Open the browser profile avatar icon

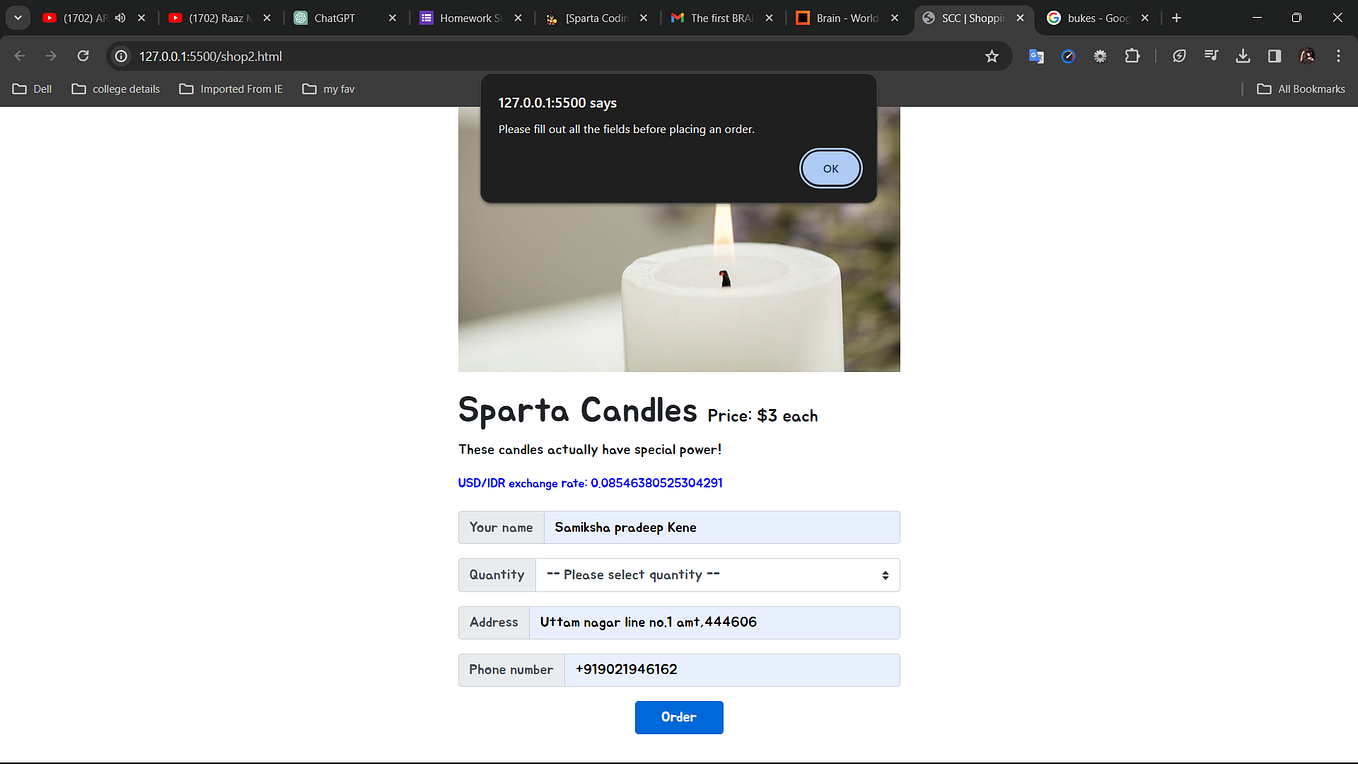coord(1306,56)
